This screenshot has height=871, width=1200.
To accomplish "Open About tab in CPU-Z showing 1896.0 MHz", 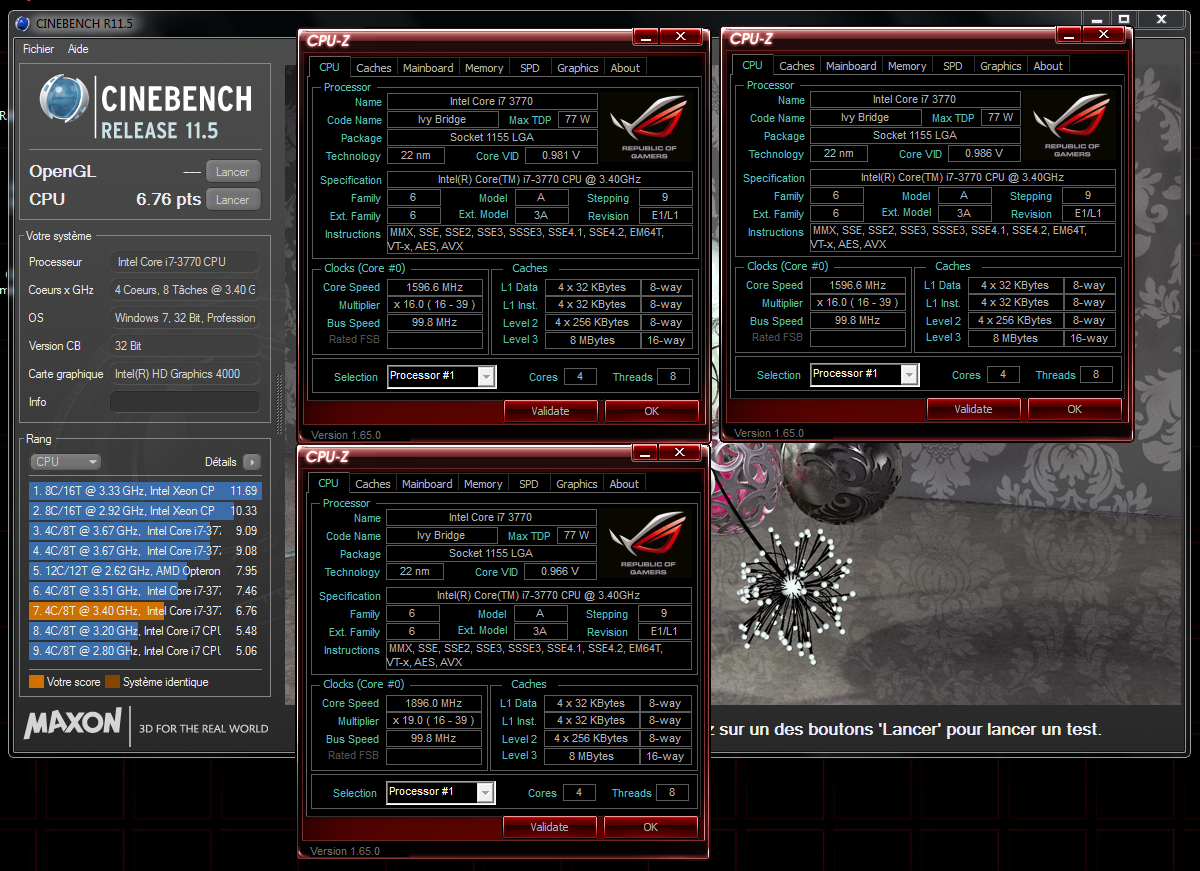I will point(624,484).
